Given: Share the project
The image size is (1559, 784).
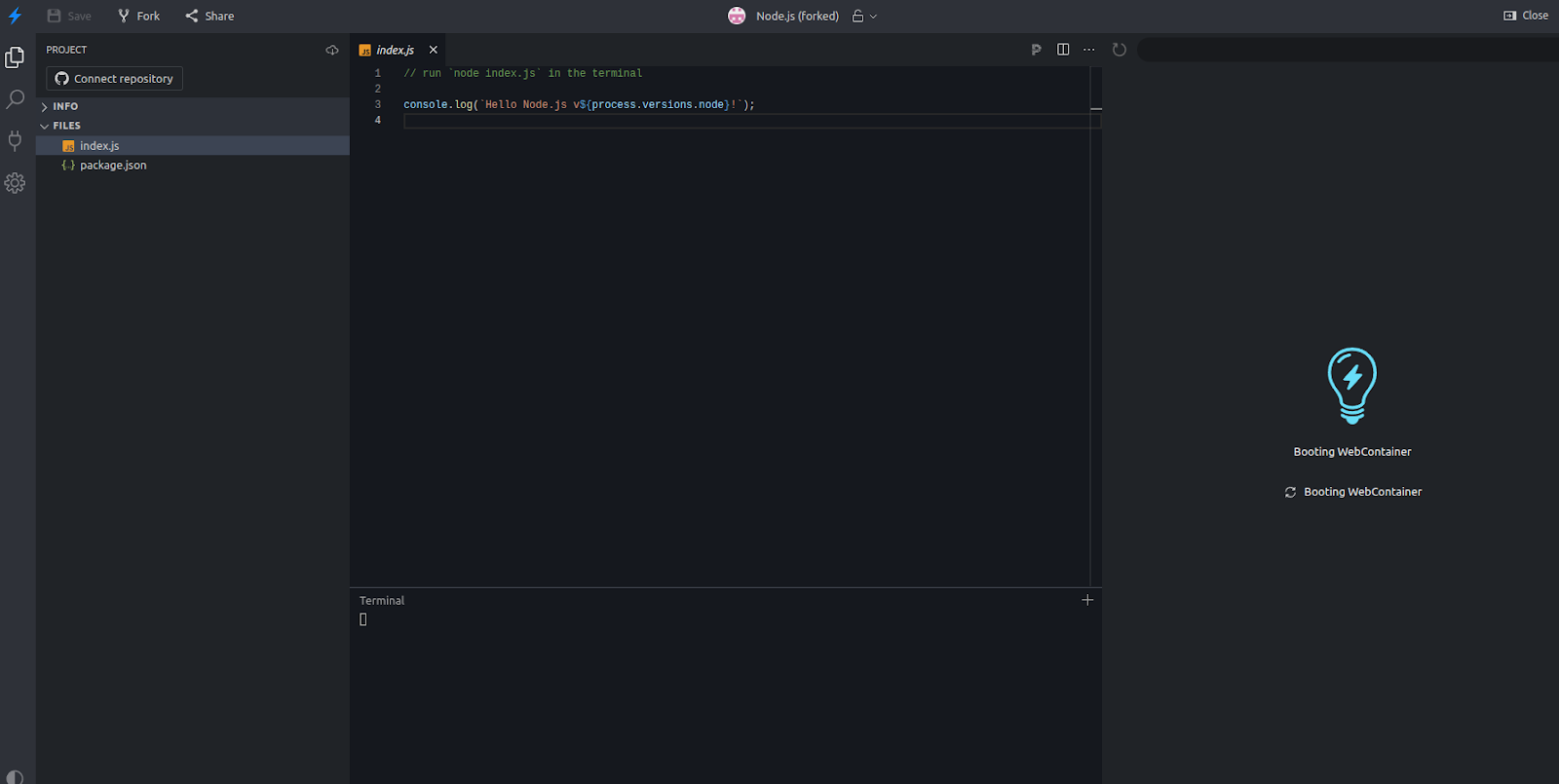Looking at the screenshot, I should [x=209, y=16].
